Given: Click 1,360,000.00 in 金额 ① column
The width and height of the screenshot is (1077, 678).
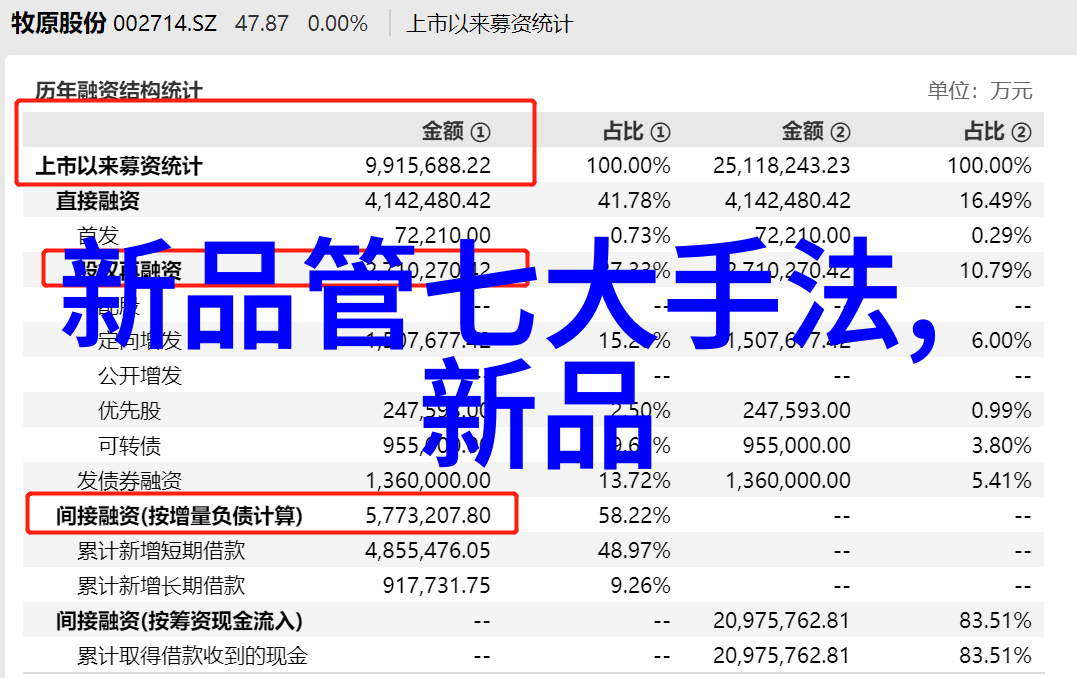Looking at the screenshot, I should [x=428, y=481].
